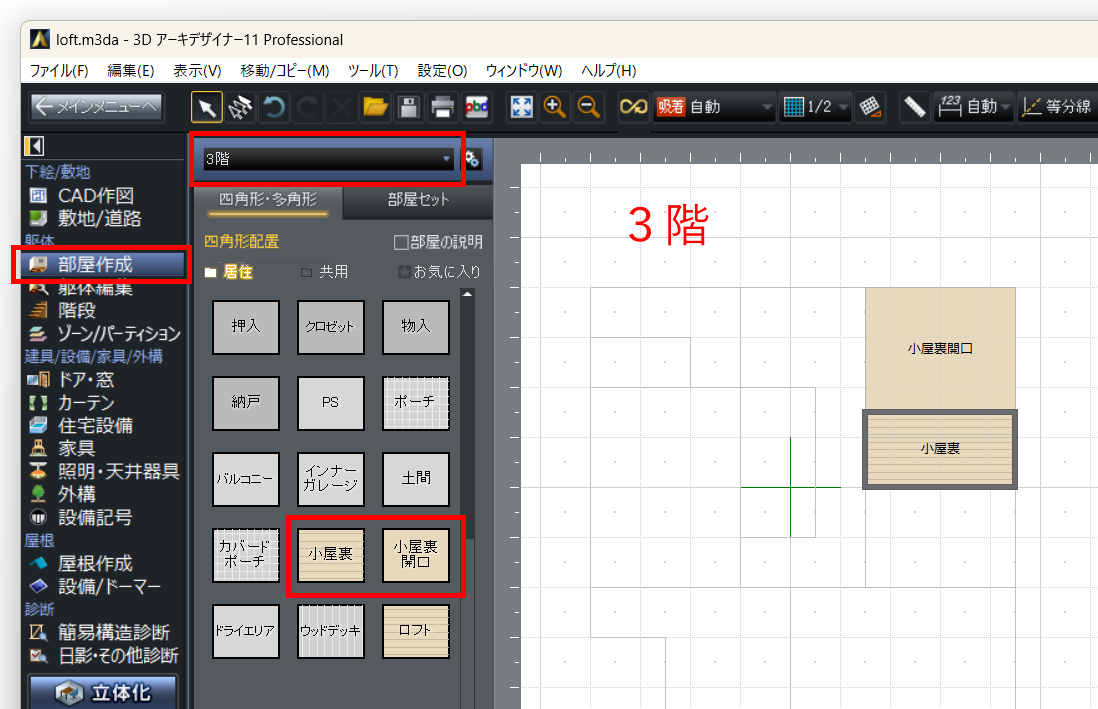Select the arrow selection tool
1098x709 pixels.
pos(207,107)
